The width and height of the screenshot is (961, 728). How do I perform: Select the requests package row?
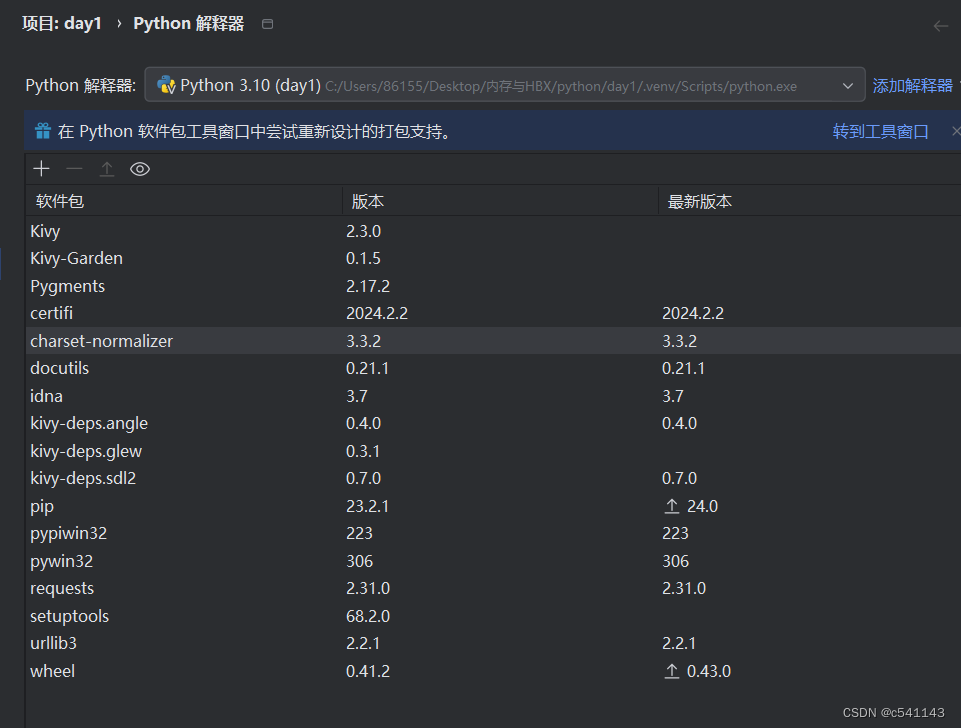tap(62, 588)
